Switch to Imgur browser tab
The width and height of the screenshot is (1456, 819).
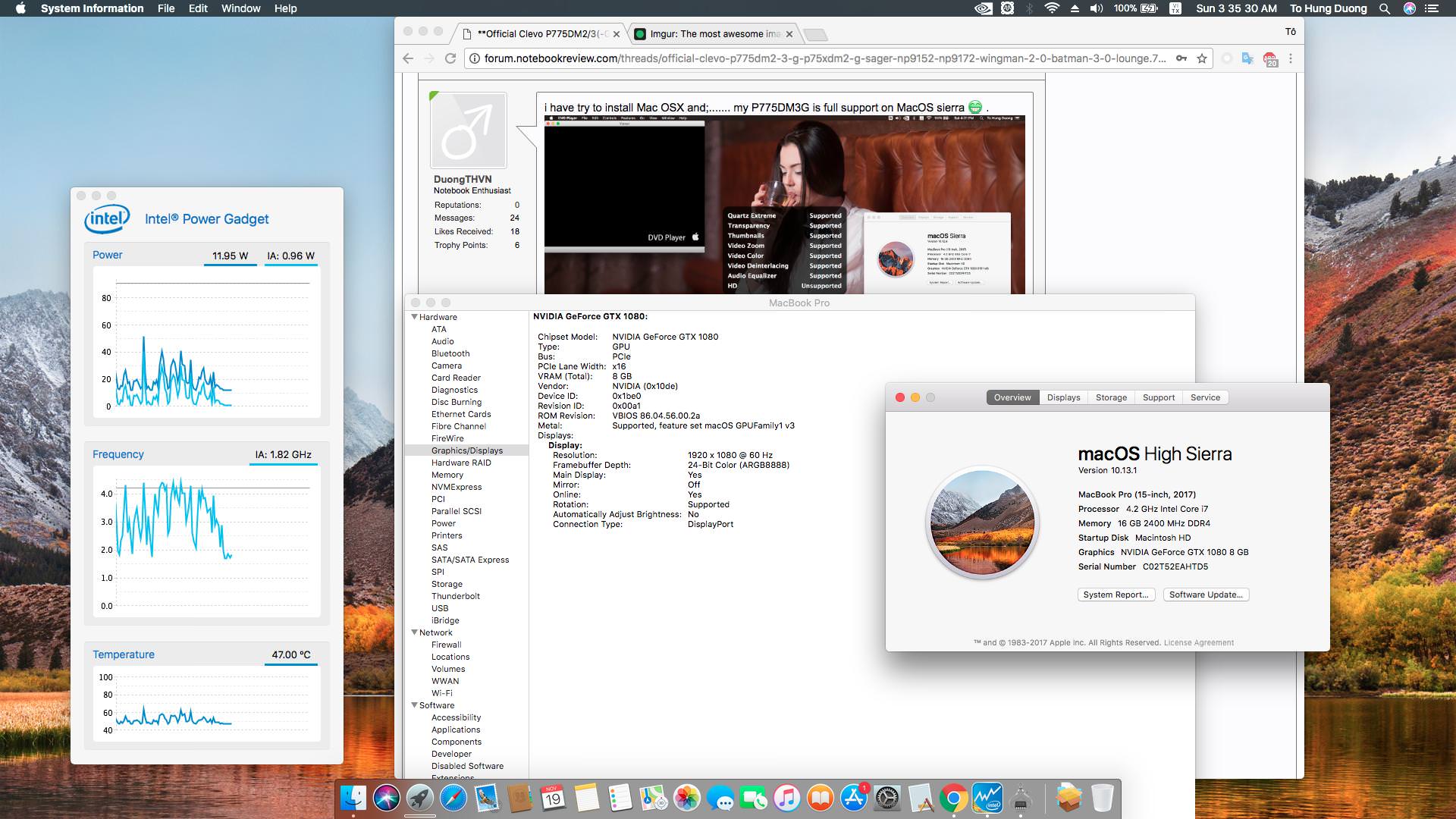pyautogui.click(x=713, y=34)
